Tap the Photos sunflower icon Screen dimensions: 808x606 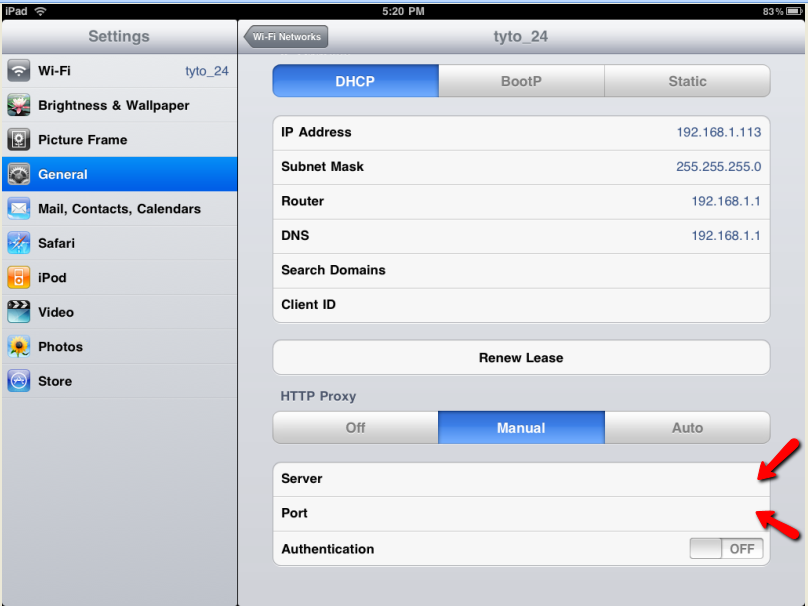19,347
